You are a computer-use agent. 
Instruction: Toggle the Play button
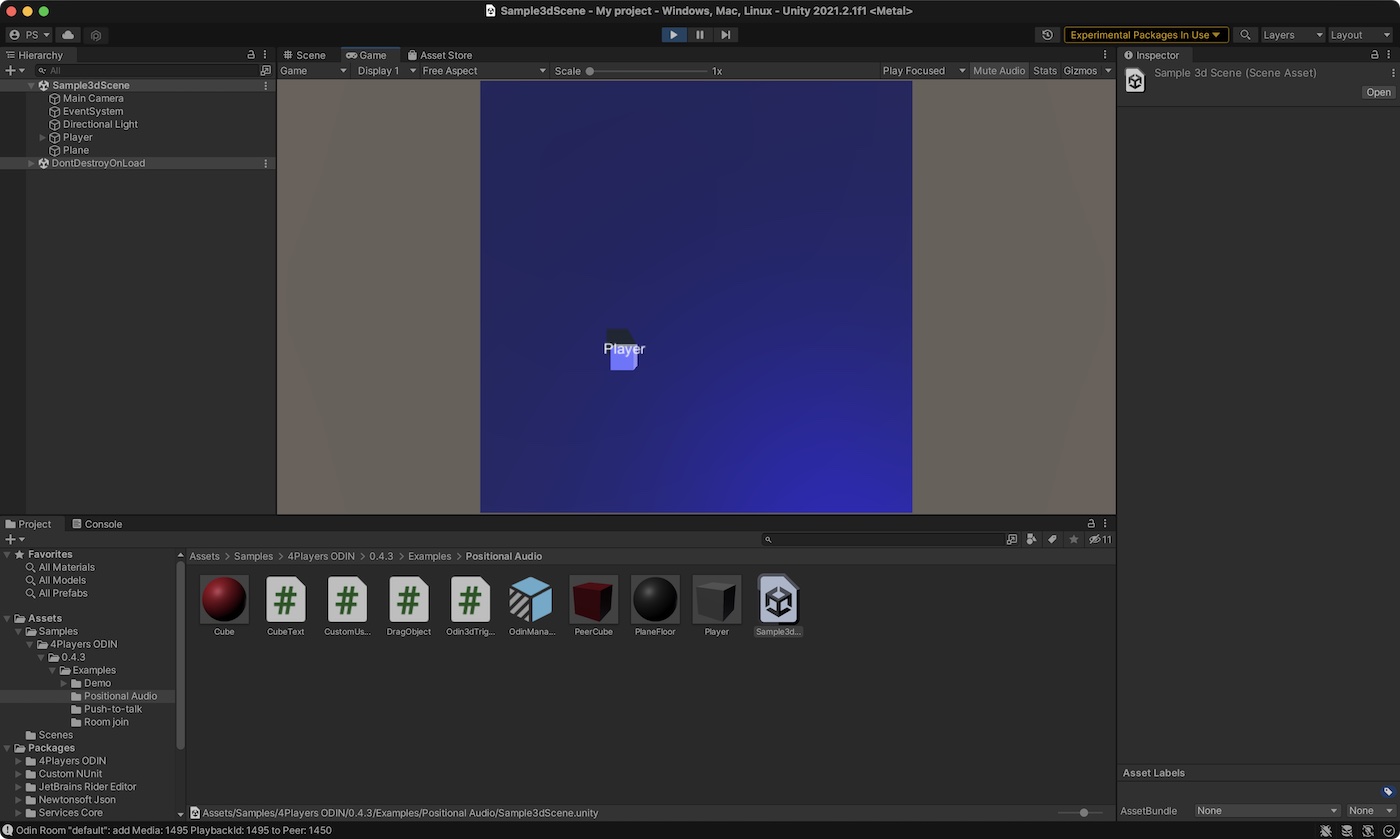click(673, 35)
